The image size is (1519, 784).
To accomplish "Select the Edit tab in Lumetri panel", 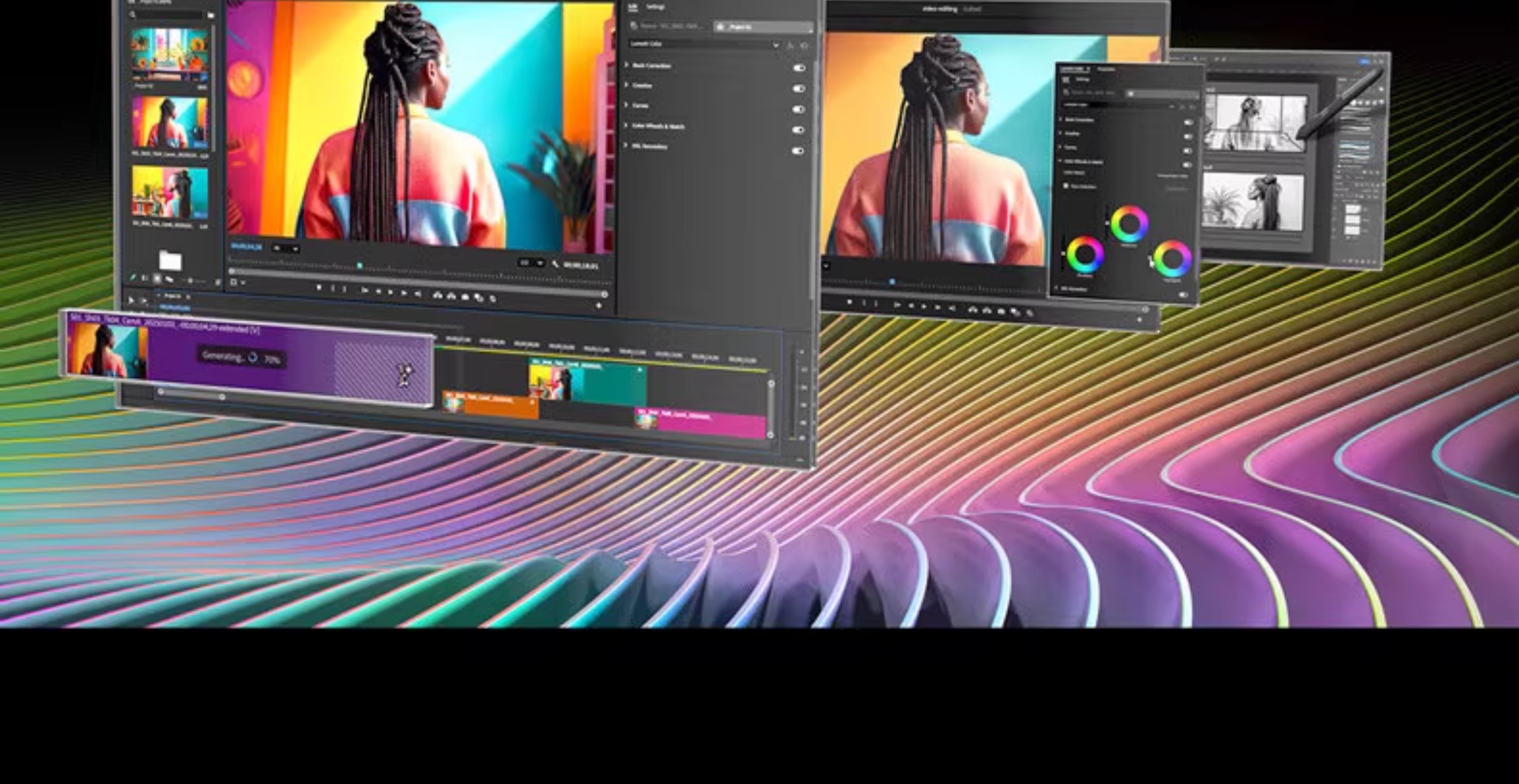I will [x=633, y=7].
